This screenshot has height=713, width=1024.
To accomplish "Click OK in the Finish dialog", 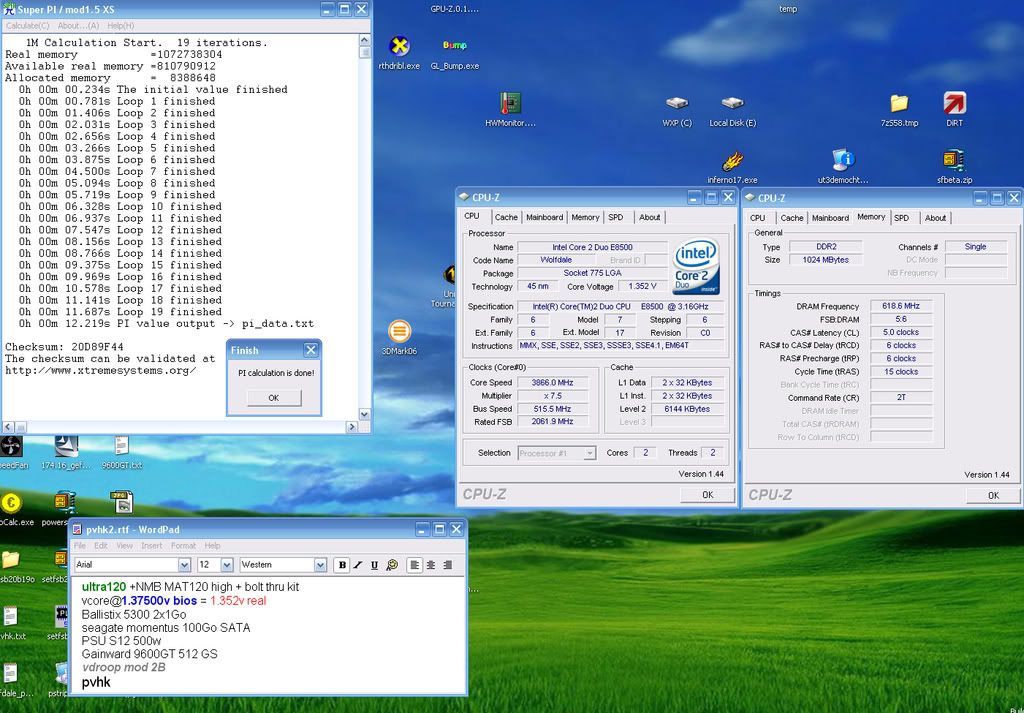I will click(273, 398).
